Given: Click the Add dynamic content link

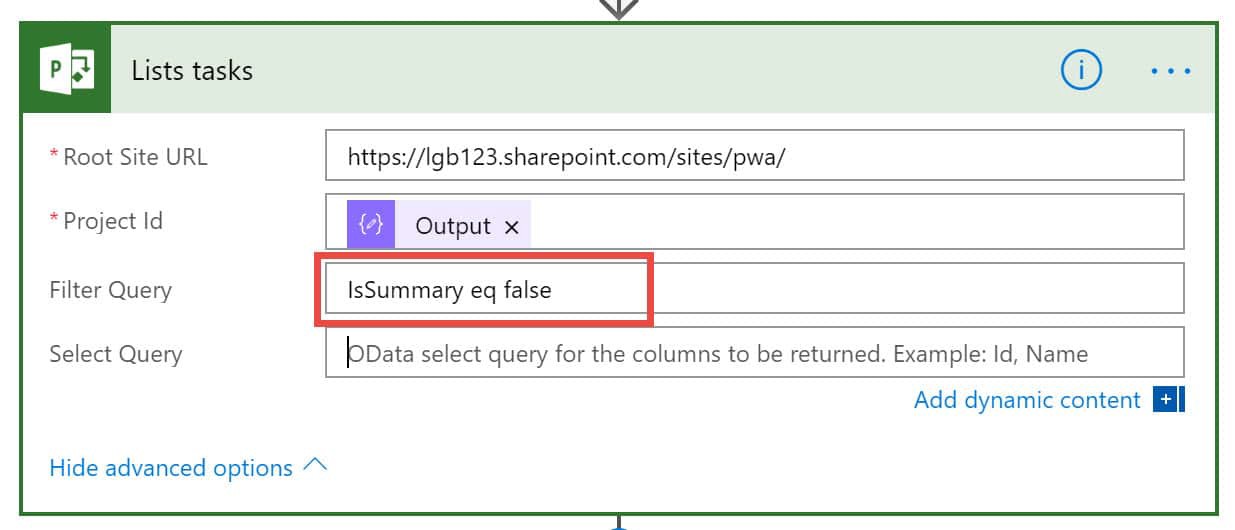Looking at the screenshot, I should pyautogui.click(x=1027, y=400).
